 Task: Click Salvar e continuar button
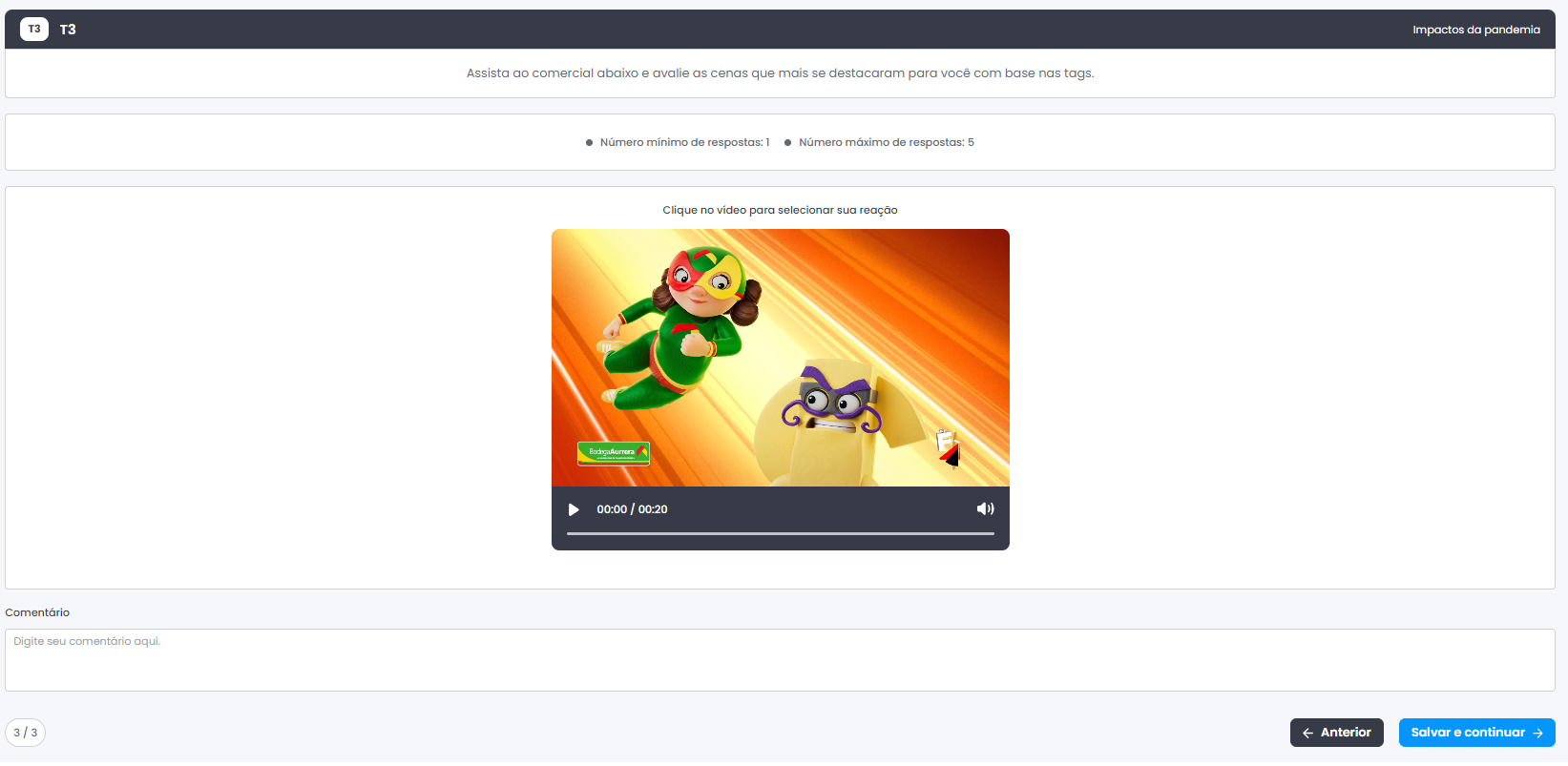[x=1476, y=733]
